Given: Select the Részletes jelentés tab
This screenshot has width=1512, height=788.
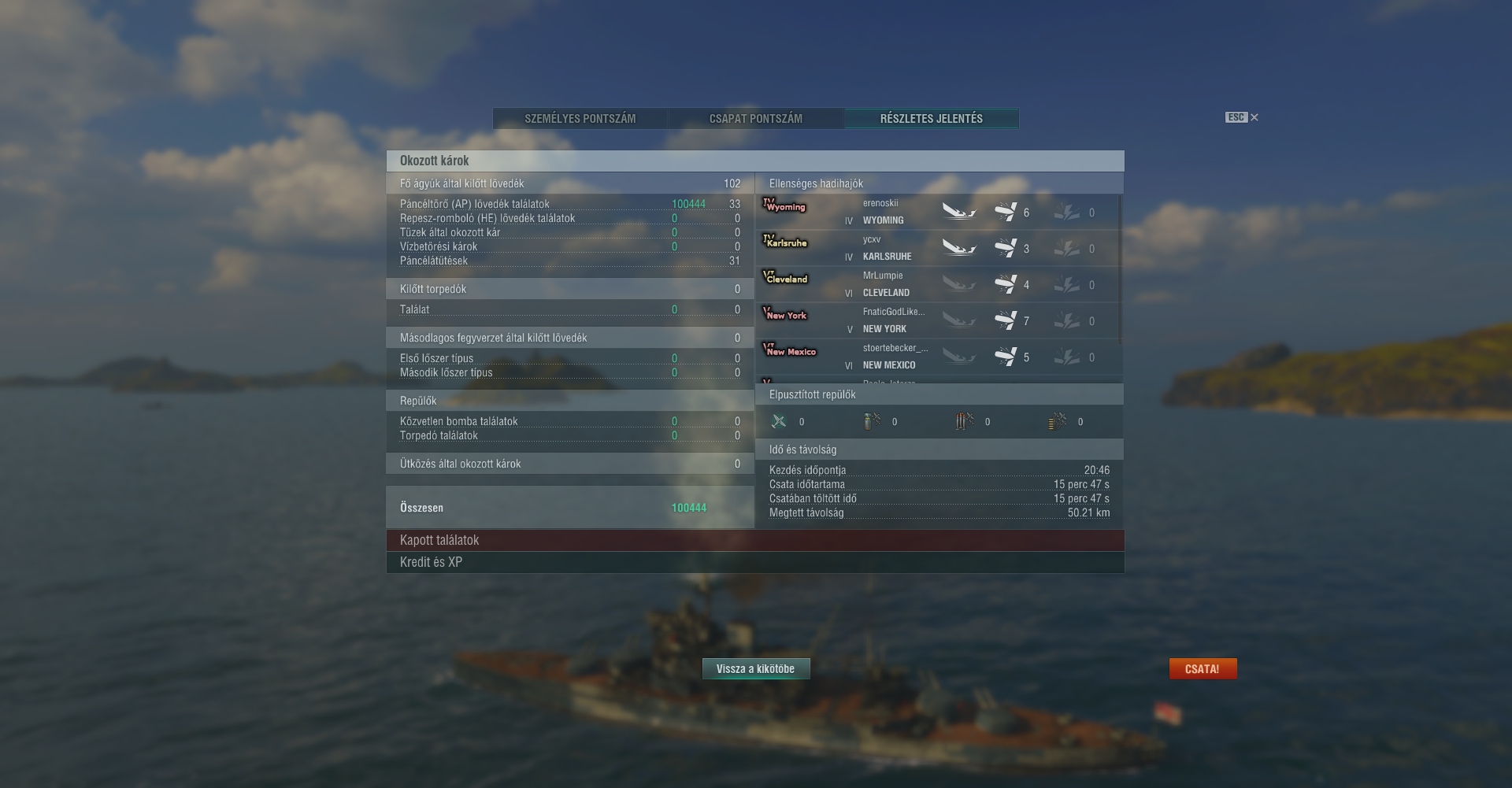Looking at the screenshot, I should click(x=932, y=118).
